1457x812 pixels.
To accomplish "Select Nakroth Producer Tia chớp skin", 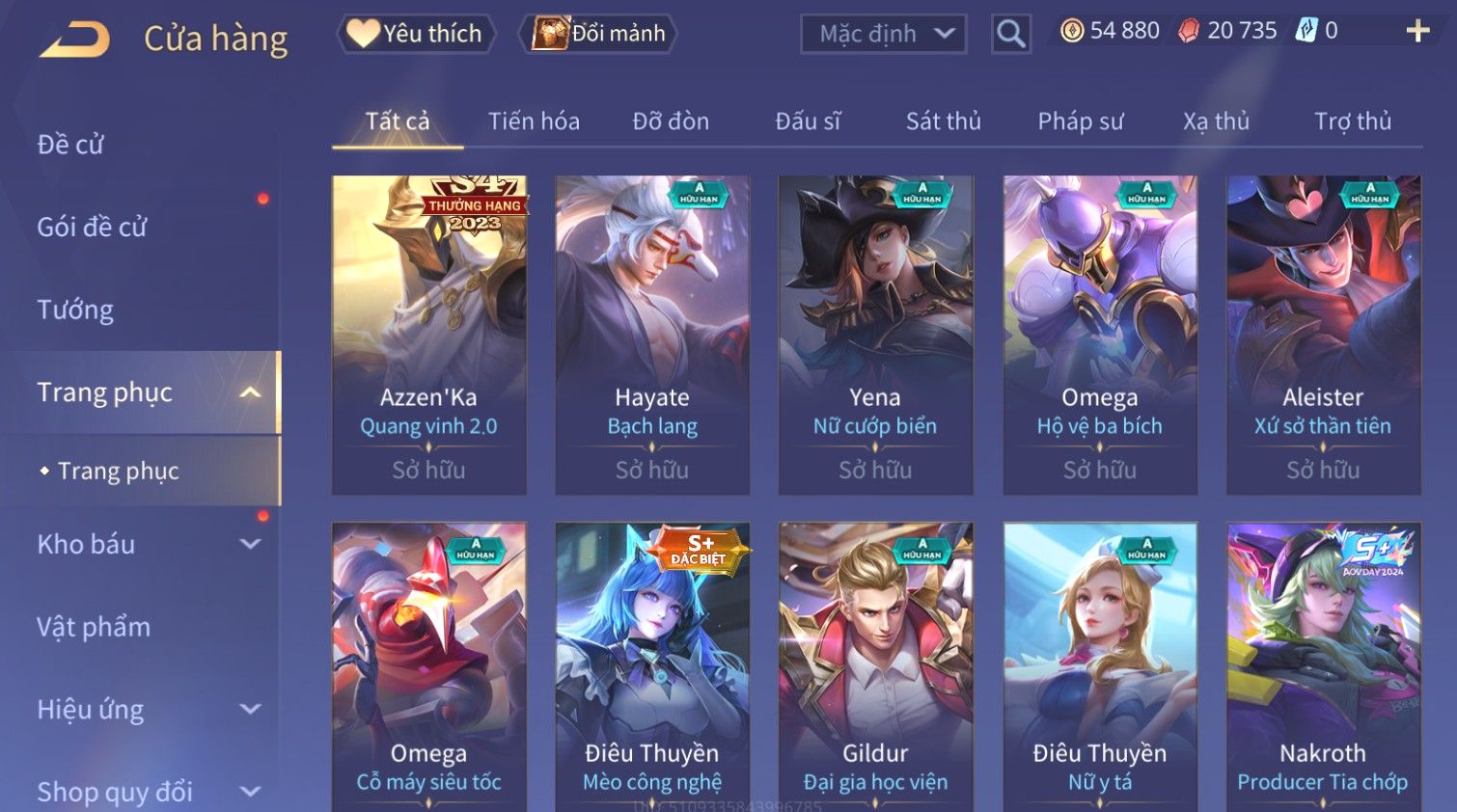I will 1323,666.
